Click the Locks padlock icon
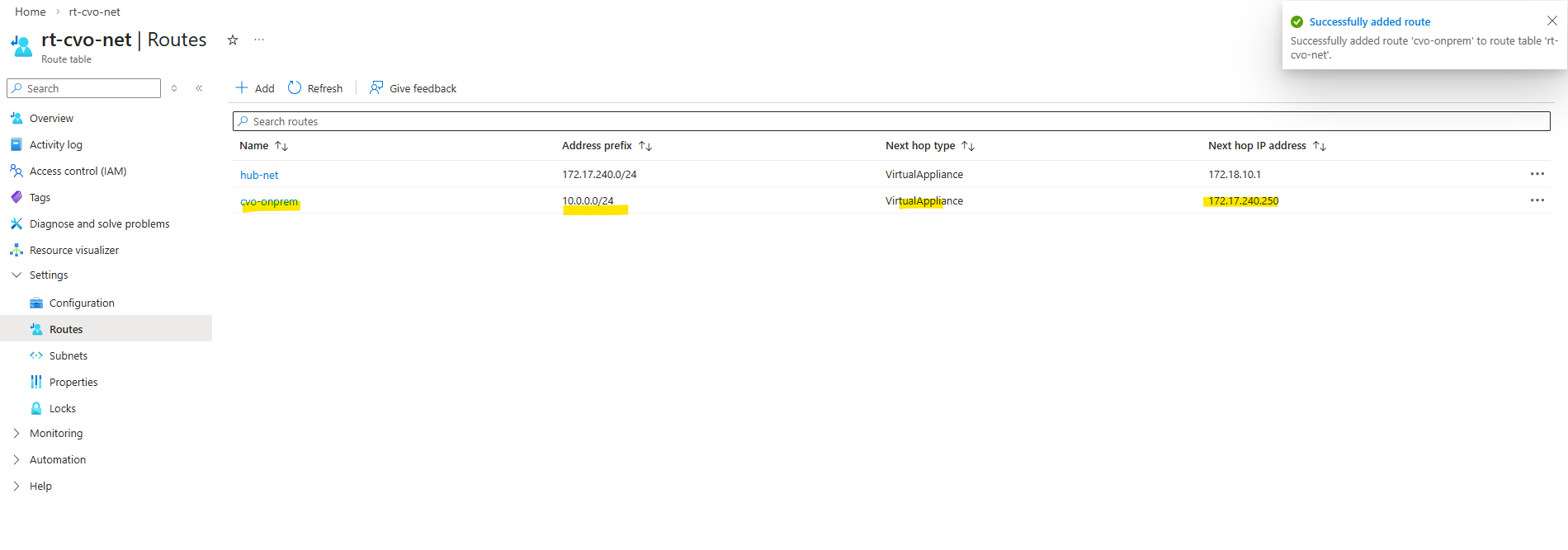Image resolution: width=1568 pixels, height=550 pixels. click(36, 408)
